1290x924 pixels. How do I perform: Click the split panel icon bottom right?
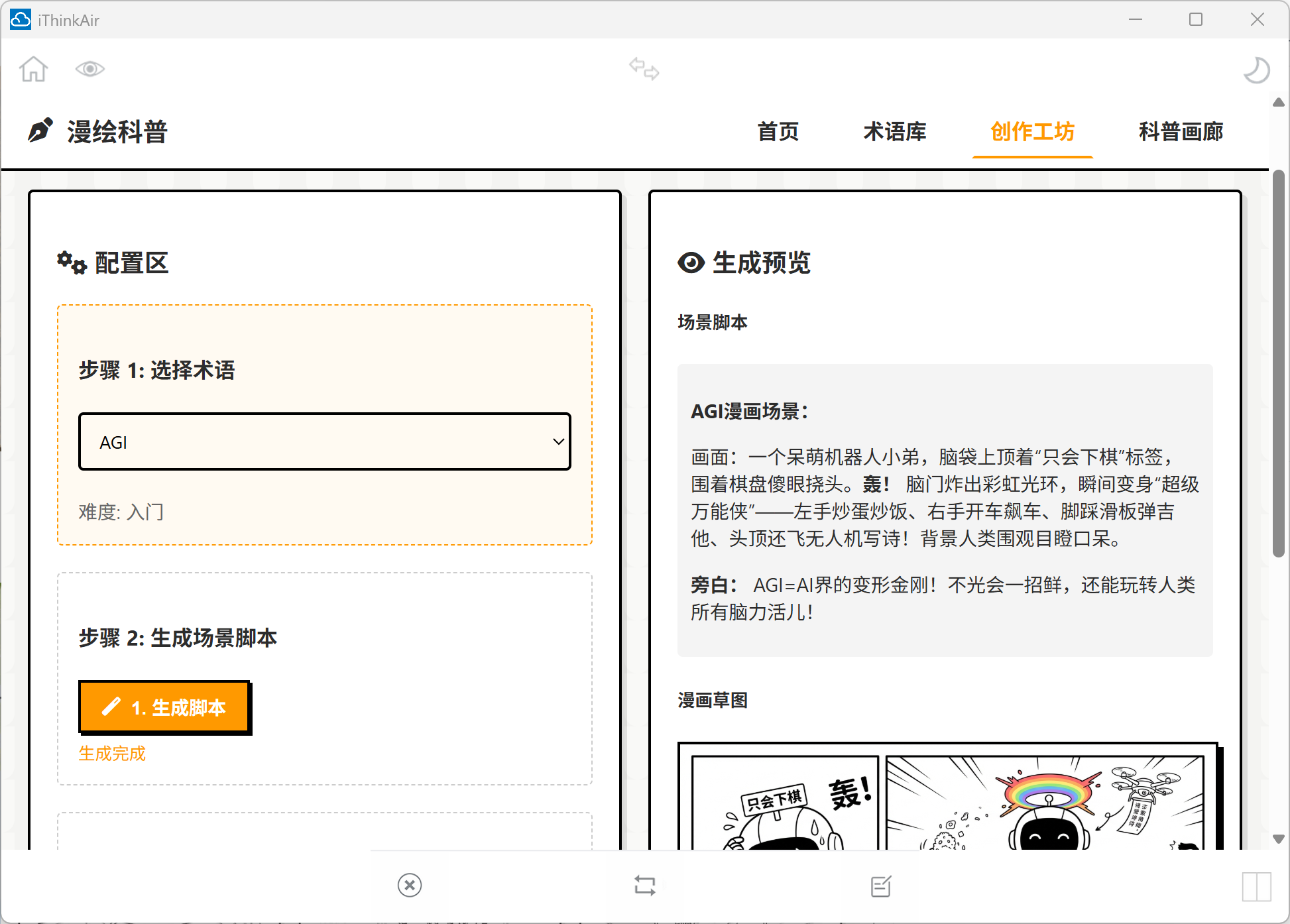(1256, 887)
